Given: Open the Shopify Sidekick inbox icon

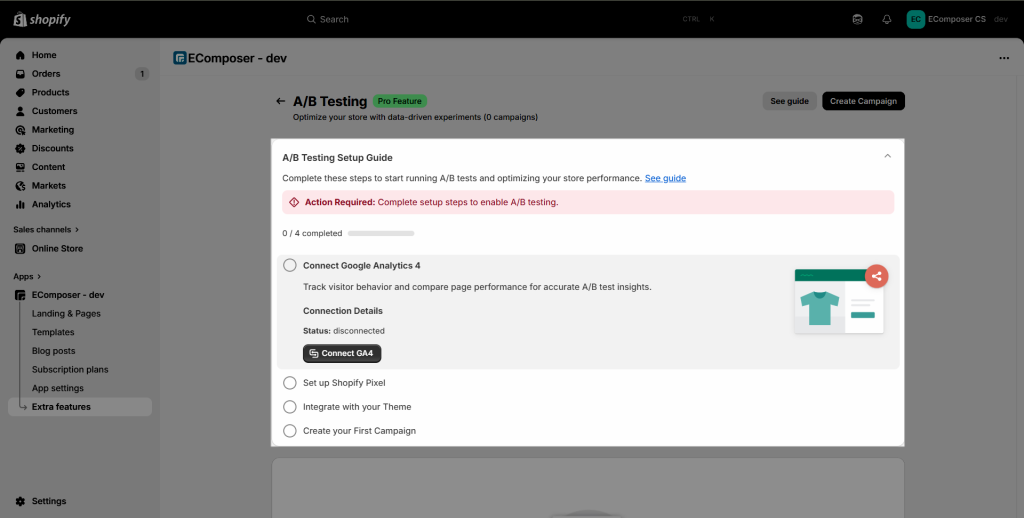Looking at the screenshot, I should coord(857,19).
